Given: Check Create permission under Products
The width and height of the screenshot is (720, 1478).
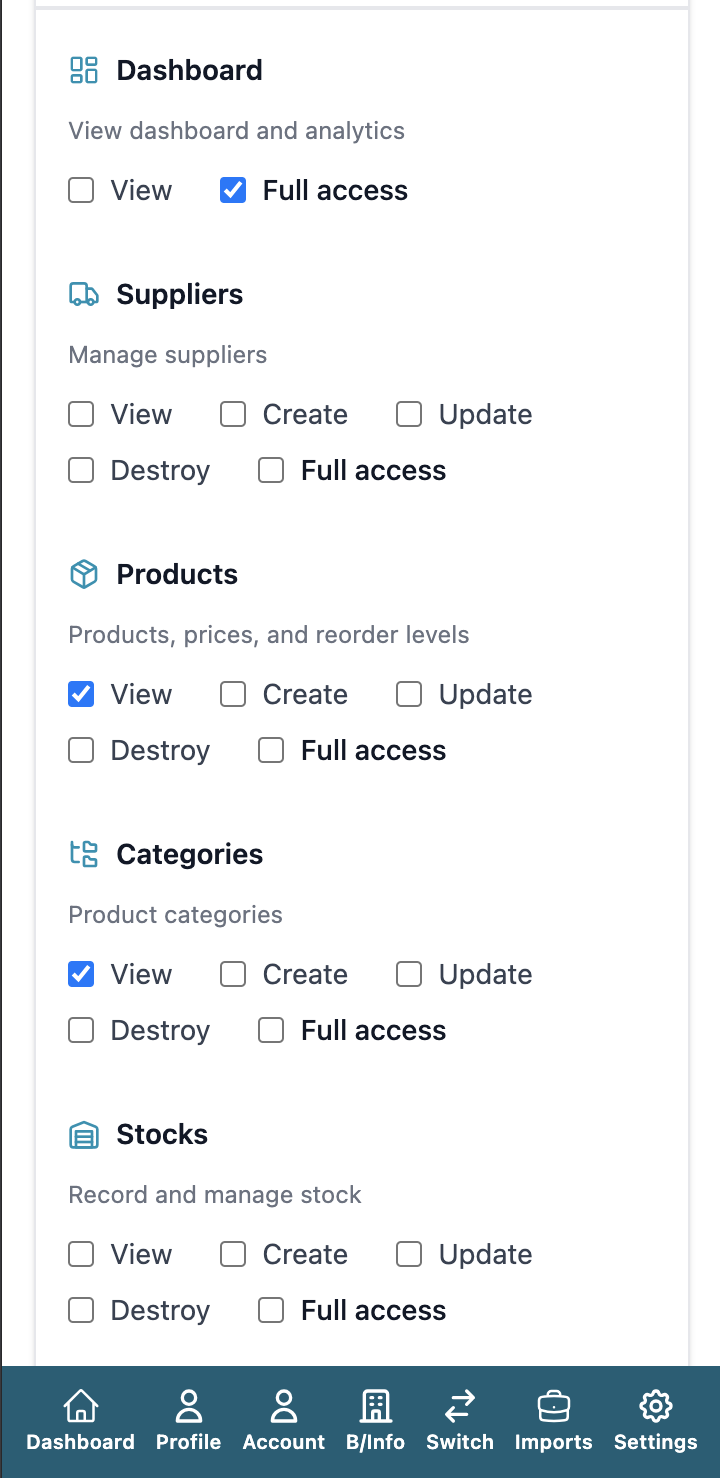Looking at the screenshot, I should tap(232, 694).
